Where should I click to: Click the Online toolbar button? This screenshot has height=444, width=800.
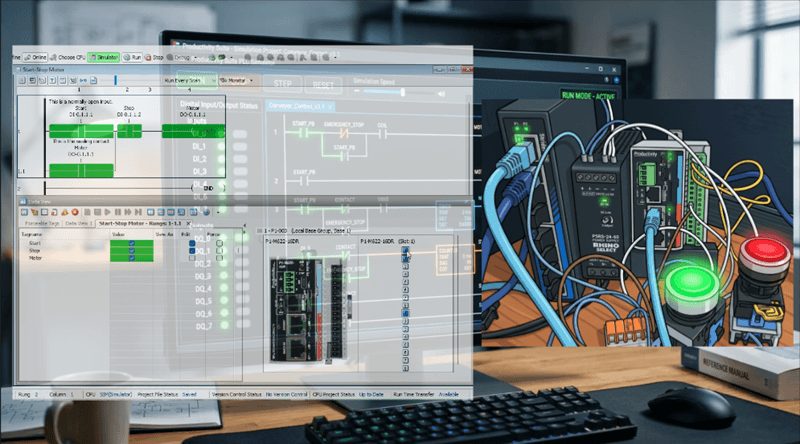pos(35,58)
